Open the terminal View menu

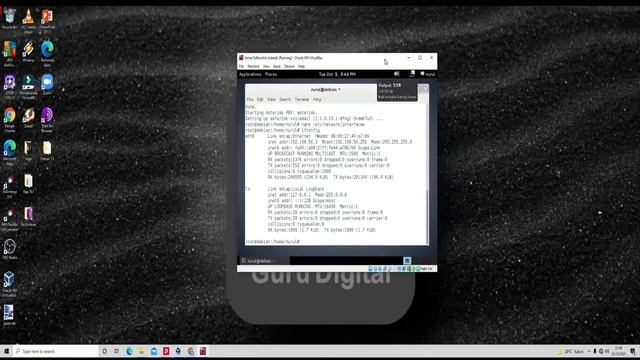(x=271, y=99)
